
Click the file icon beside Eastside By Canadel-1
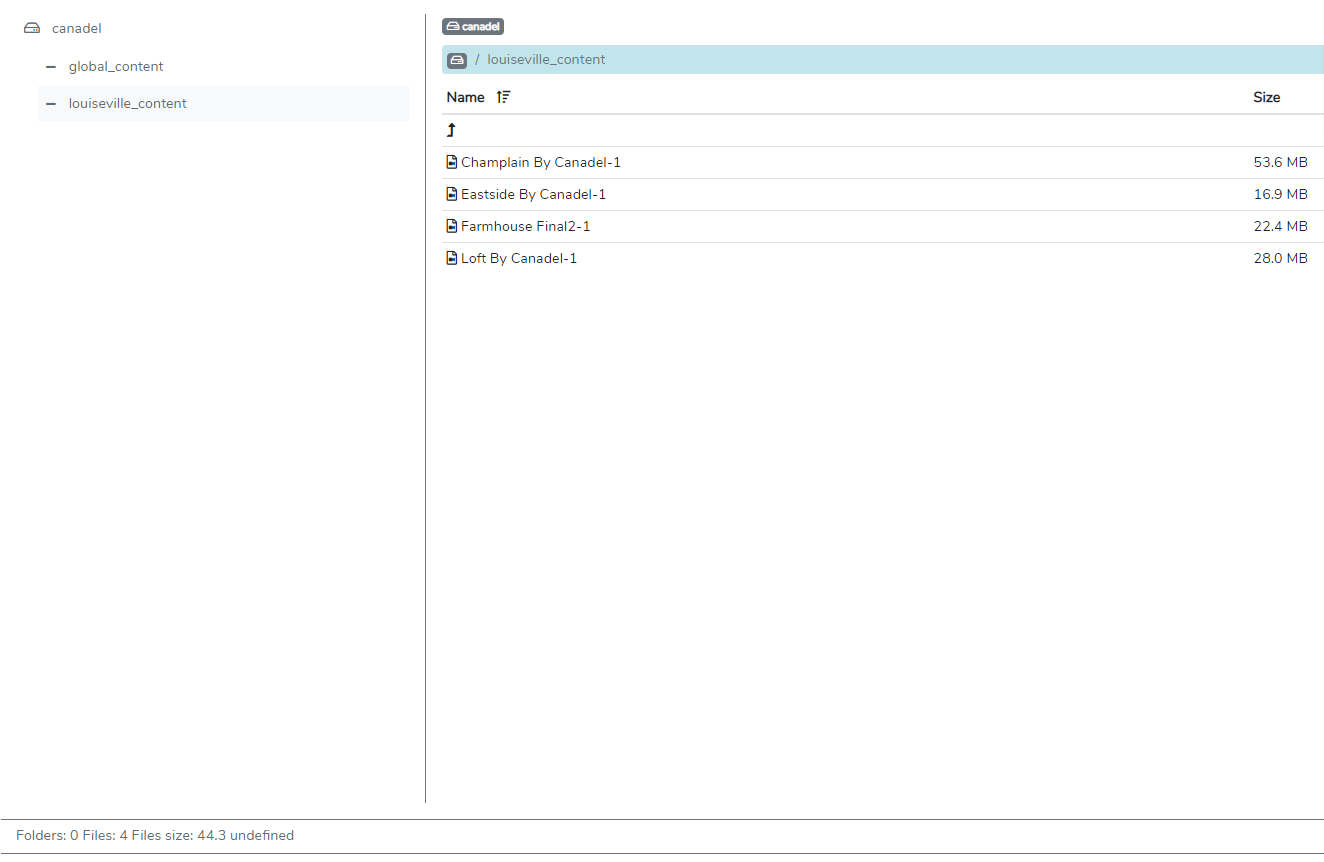coord(450,193)
